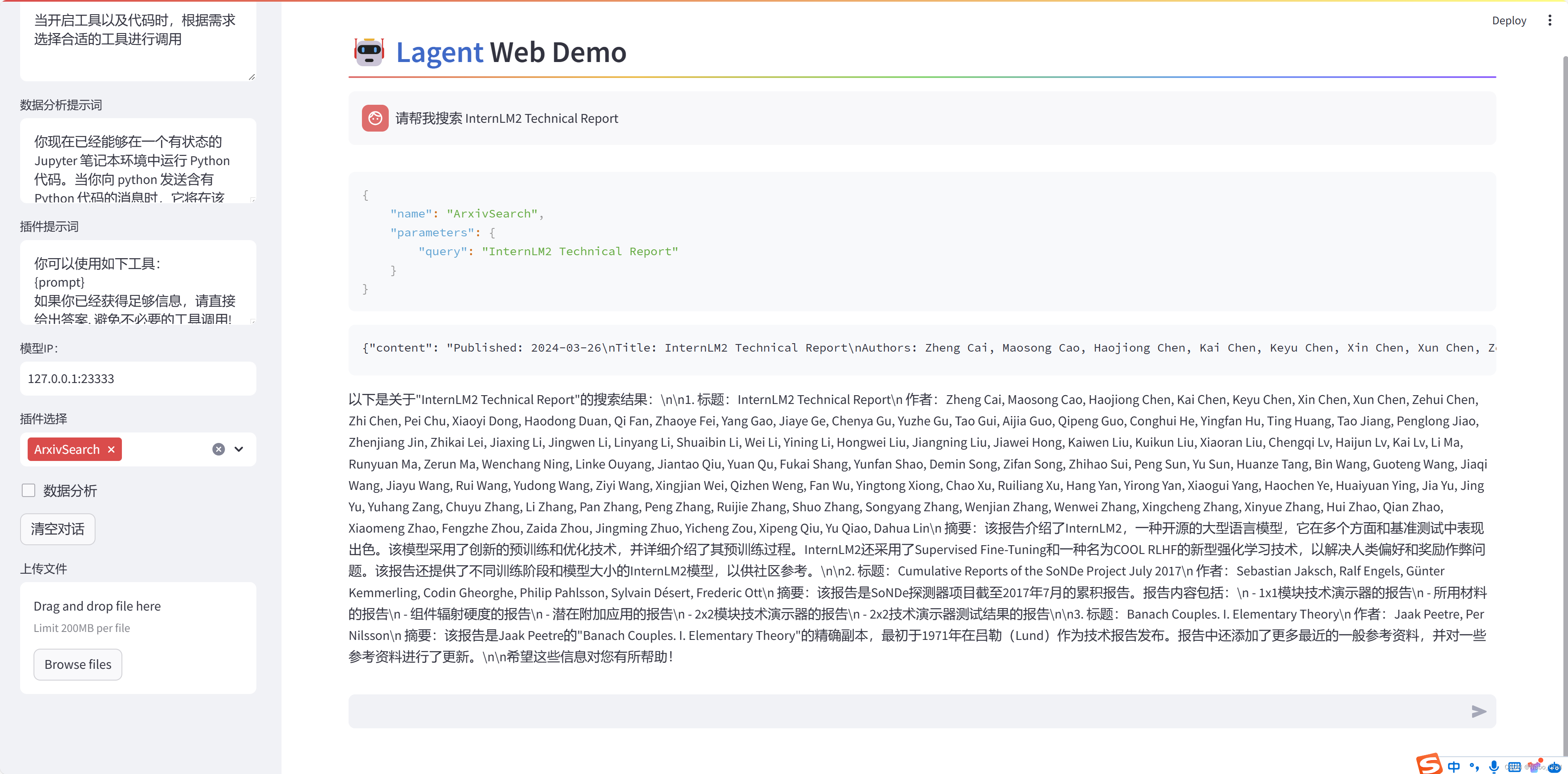The height and width of the screenshot is (774, 1568).
Task: Click the red user avatar icon
Action: 375,118
